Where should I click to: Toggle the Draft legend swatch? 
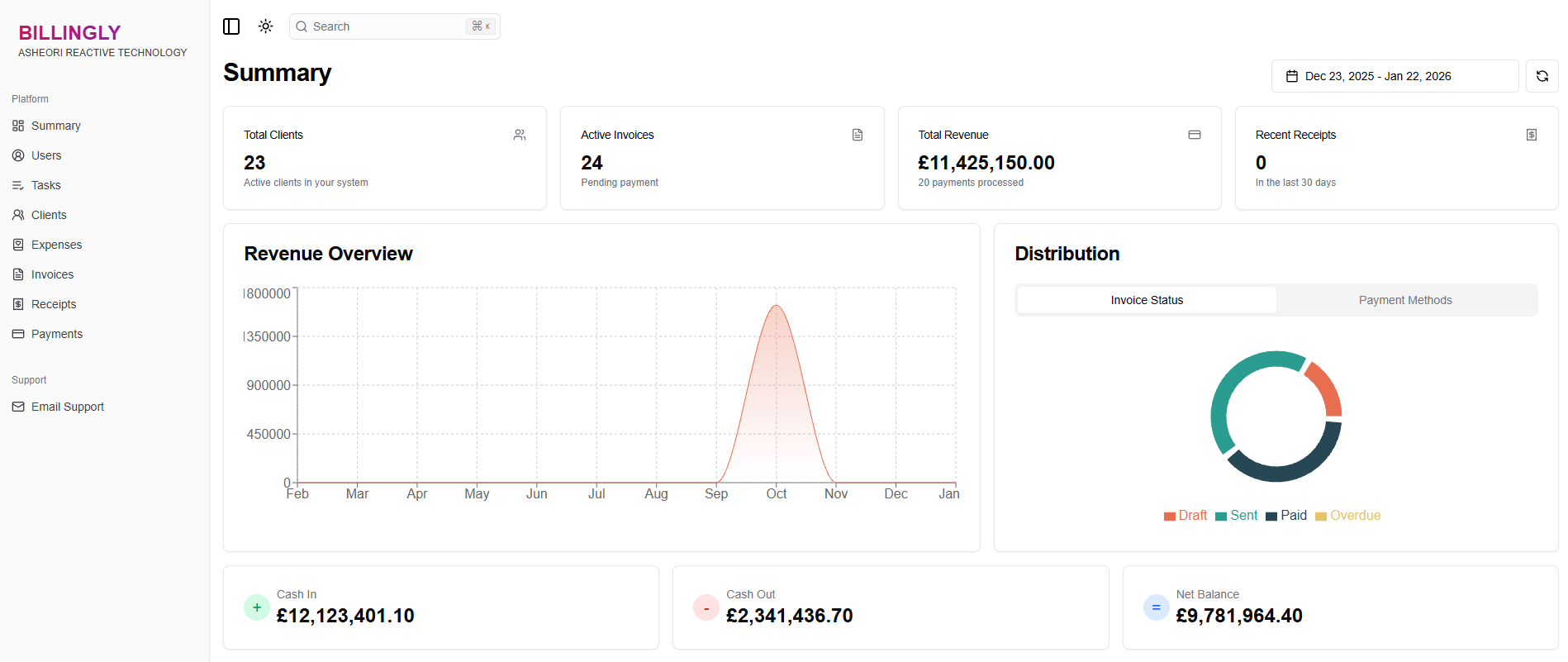[x=1169, y=517]
